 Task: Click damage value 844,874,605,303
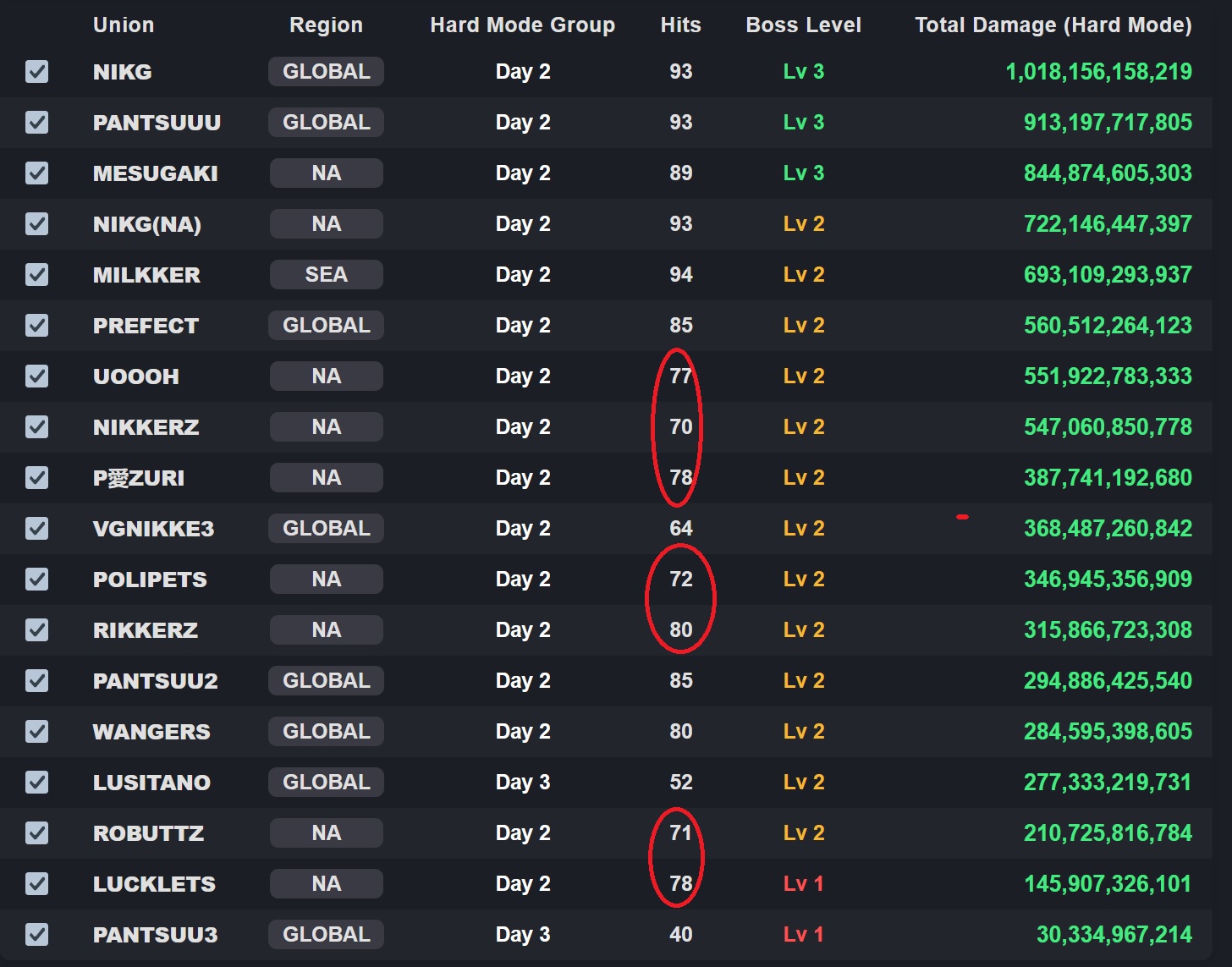[x=1108, y=173]
